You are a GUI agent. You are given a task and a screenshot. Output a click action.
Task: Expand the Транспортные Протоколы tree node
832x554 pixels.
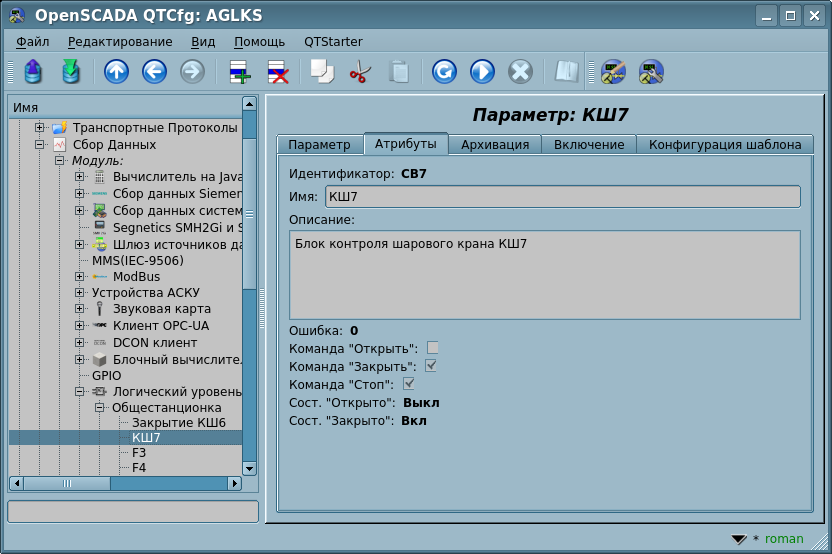pos(40,128)
